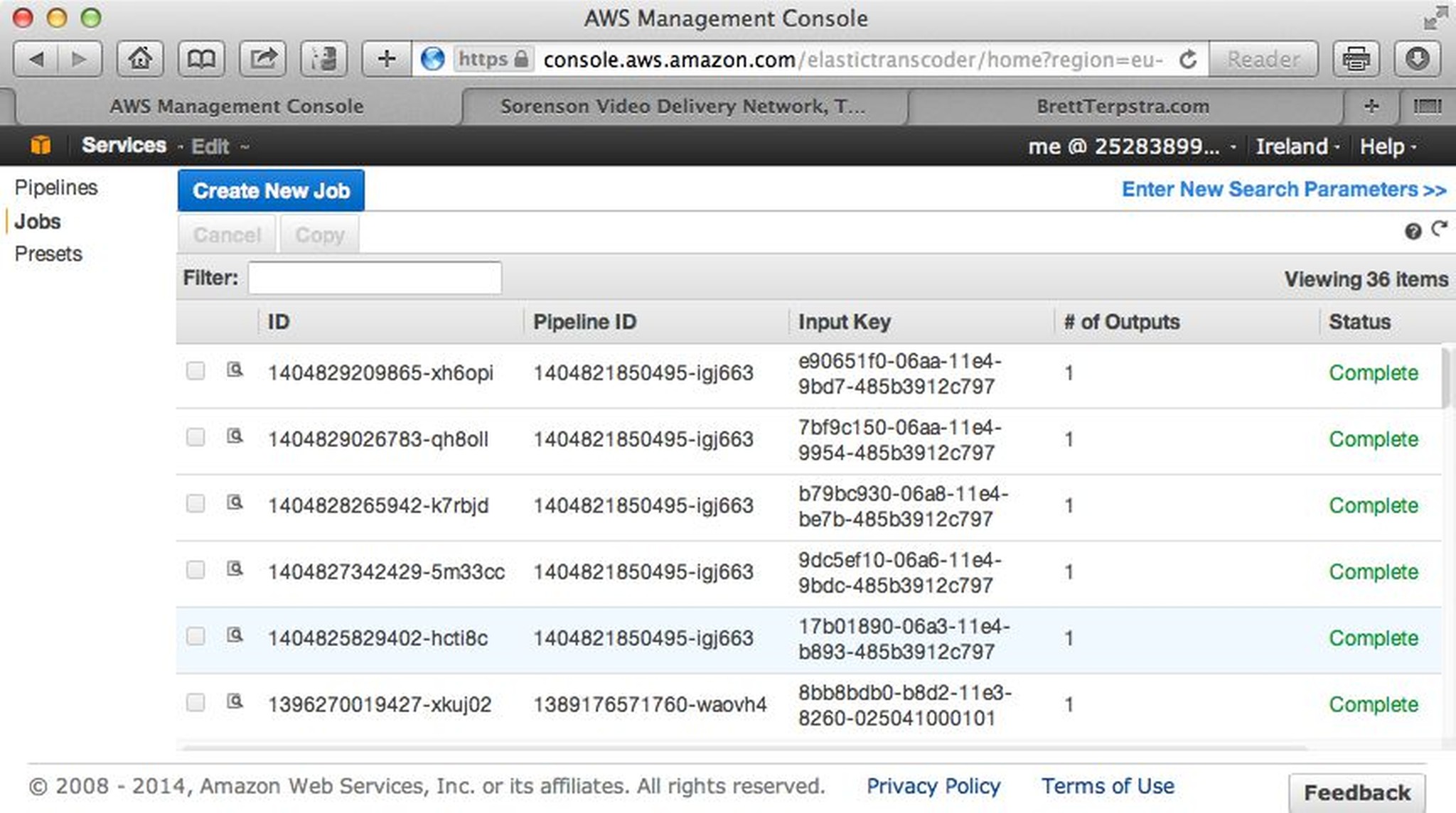Click the share page icon
Screen dimensions: 1456x813
pyautogui.click(x=263, y=59)
